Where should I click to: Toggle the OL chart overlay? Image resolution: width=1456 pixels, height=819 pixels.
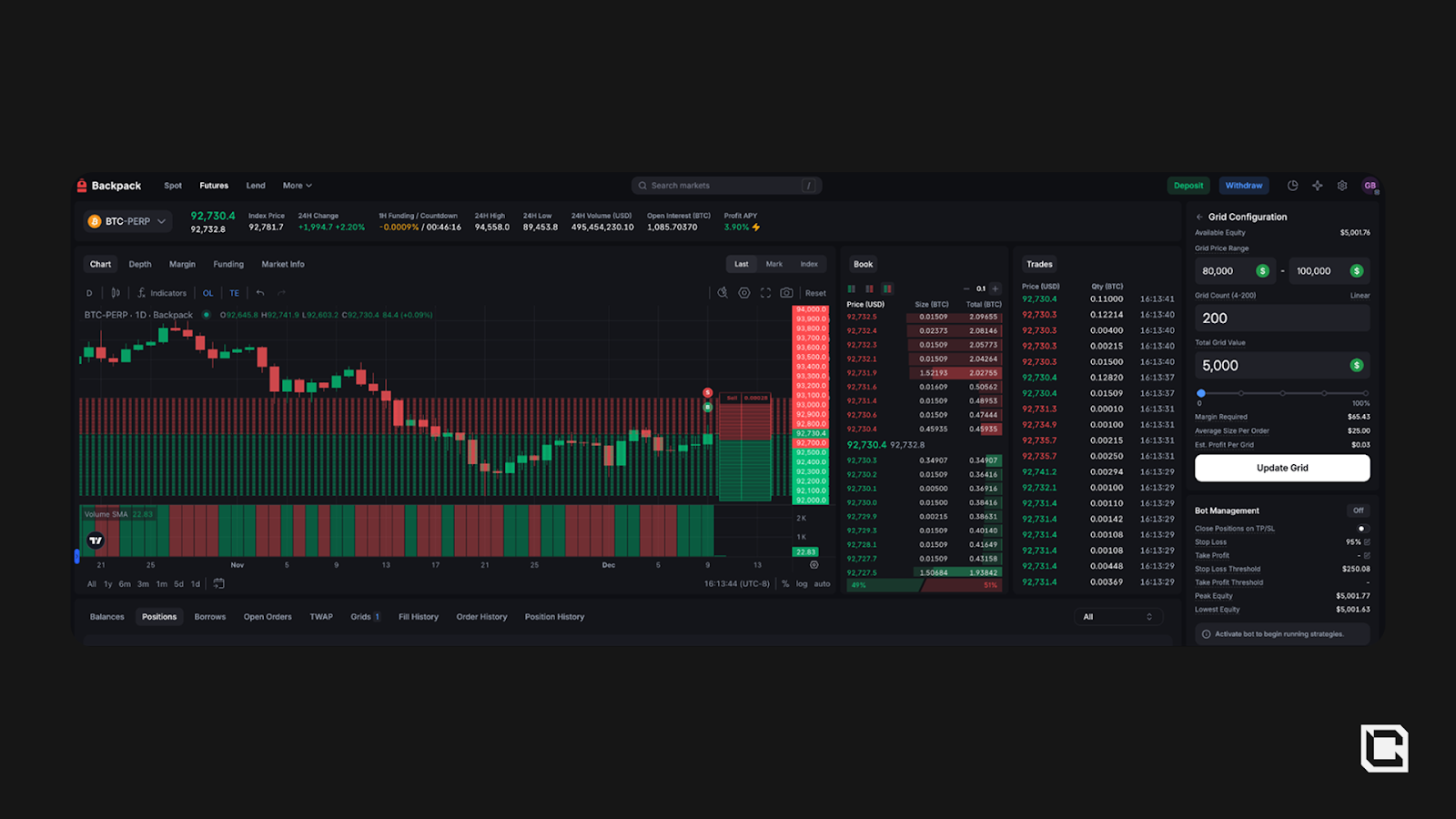[208, 293]
